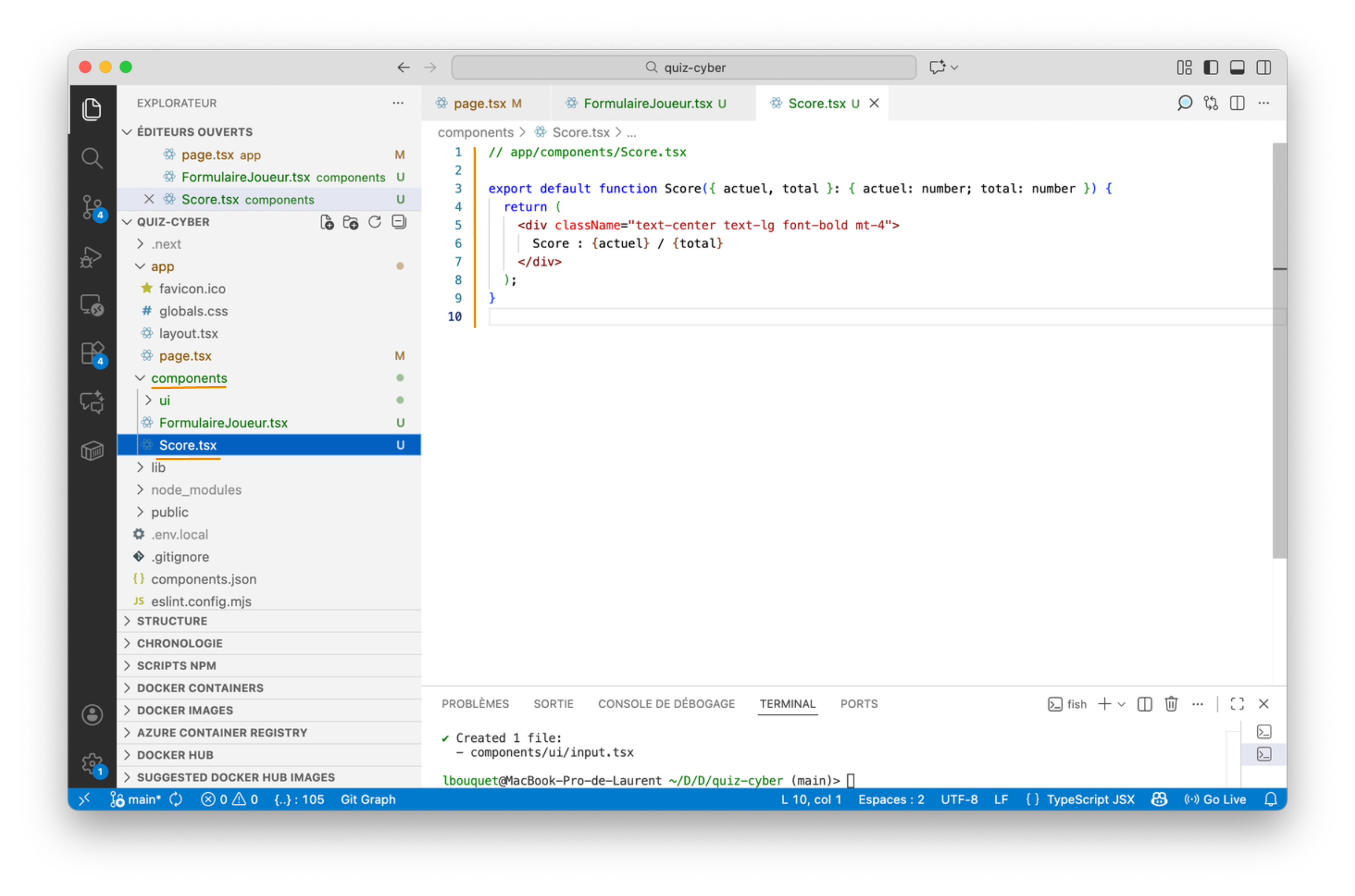Toggle the primary sidebar visibility
The height and width of the screenshot is (896, 1355).
point(1211,67)
